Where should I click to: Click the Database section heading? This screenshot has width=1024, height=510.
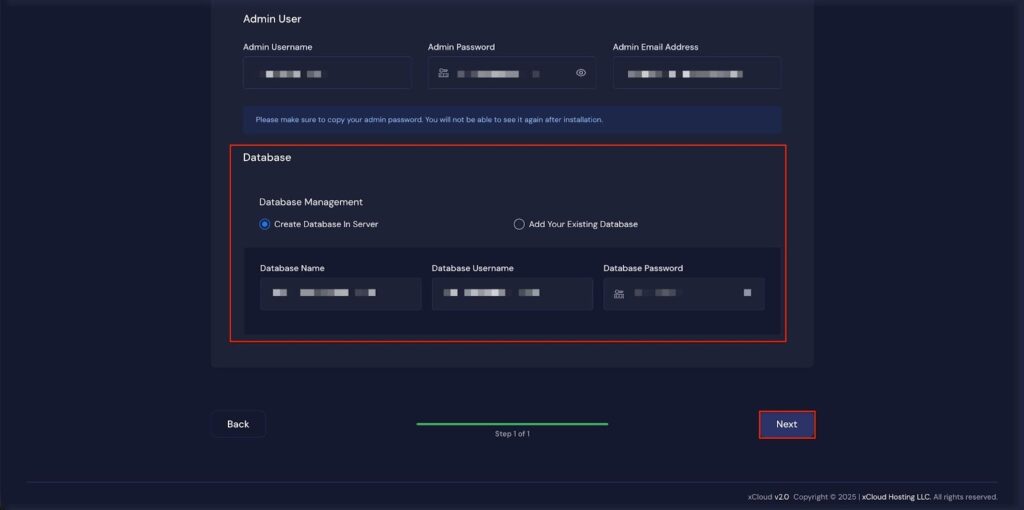267,158
